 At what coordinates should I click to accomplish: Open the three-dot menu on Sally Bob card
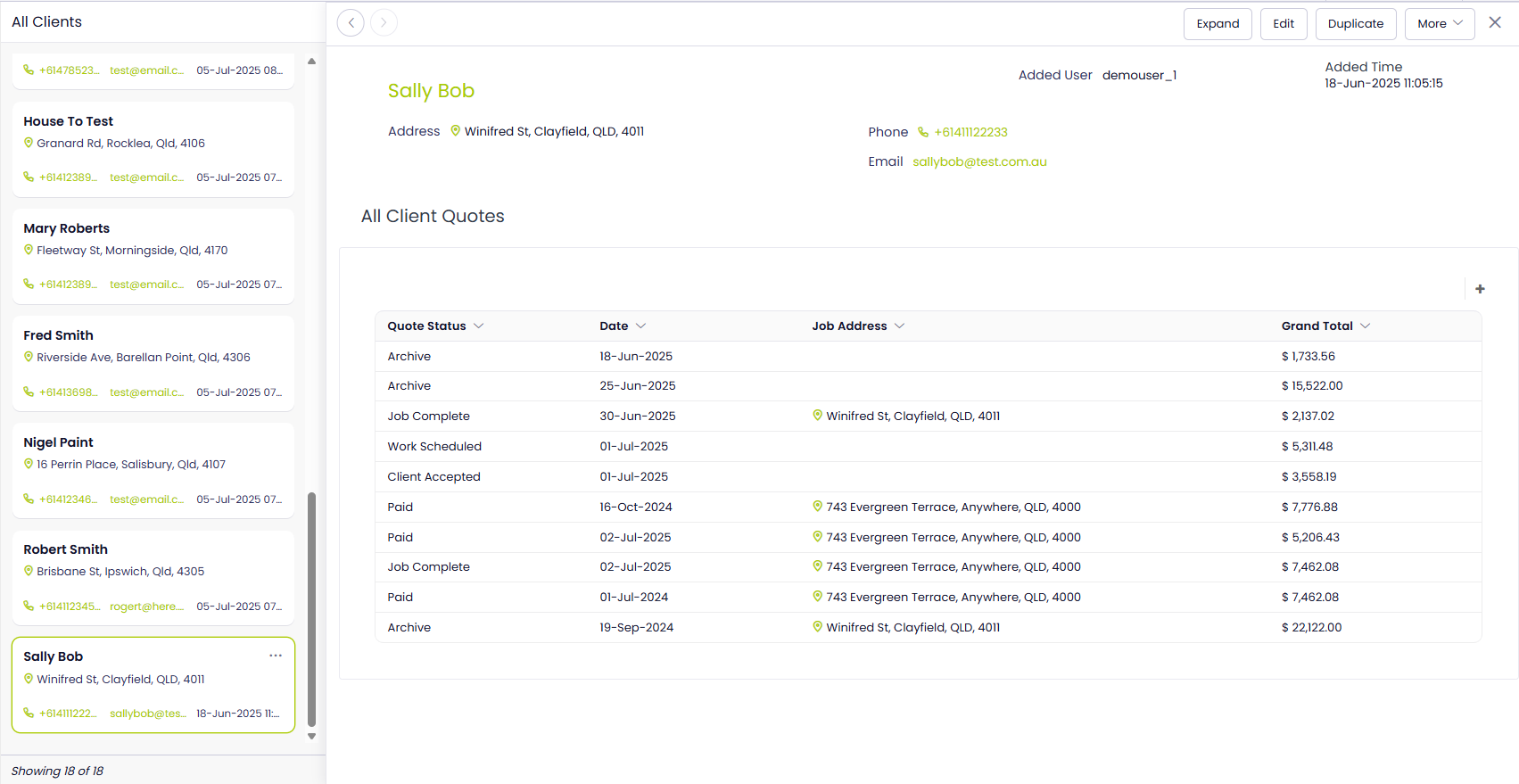coord(276,656)
